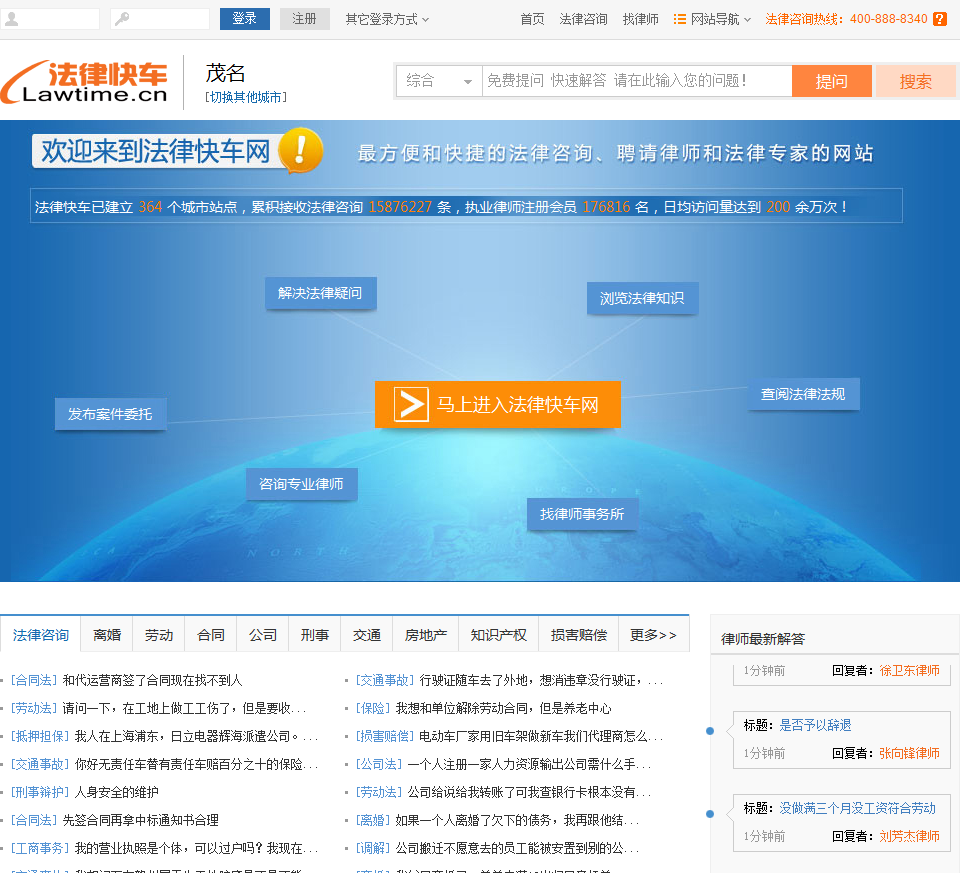Click the 搜索 button
960x873 pixels.
point(915,81)
